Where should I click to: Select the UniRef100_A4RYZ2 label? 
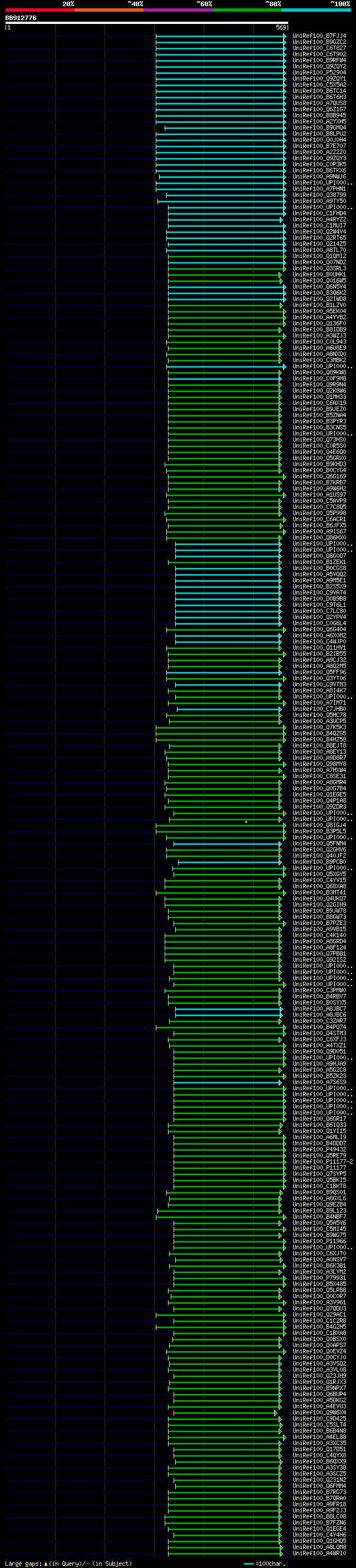(319, 219)
